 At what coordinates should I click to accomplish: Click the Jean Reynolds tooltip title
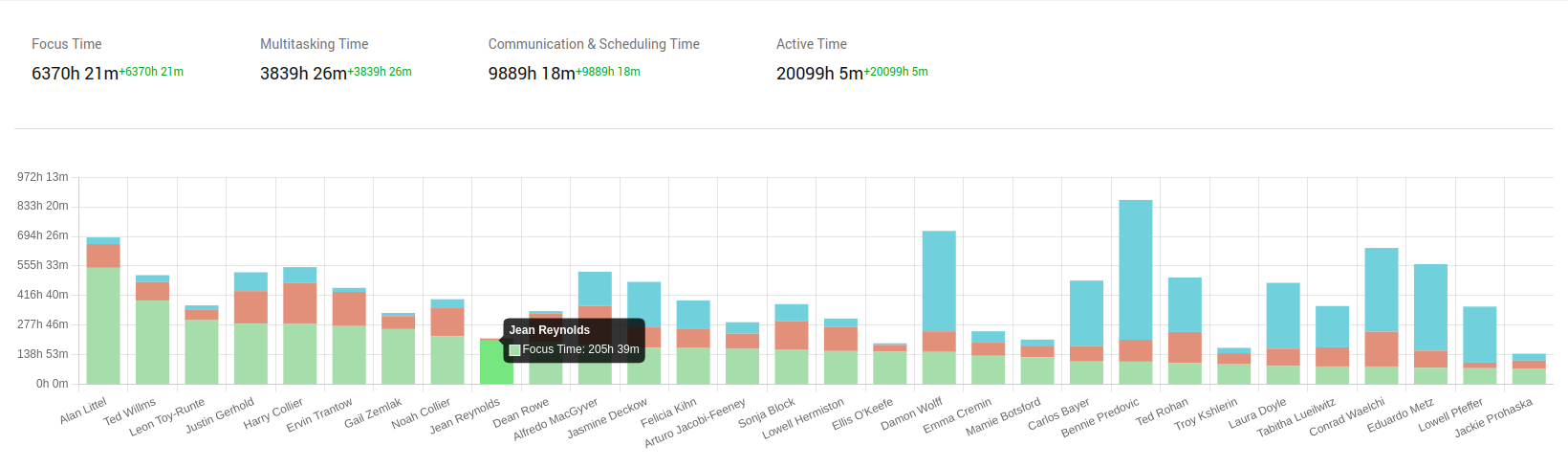pos(550,330)
